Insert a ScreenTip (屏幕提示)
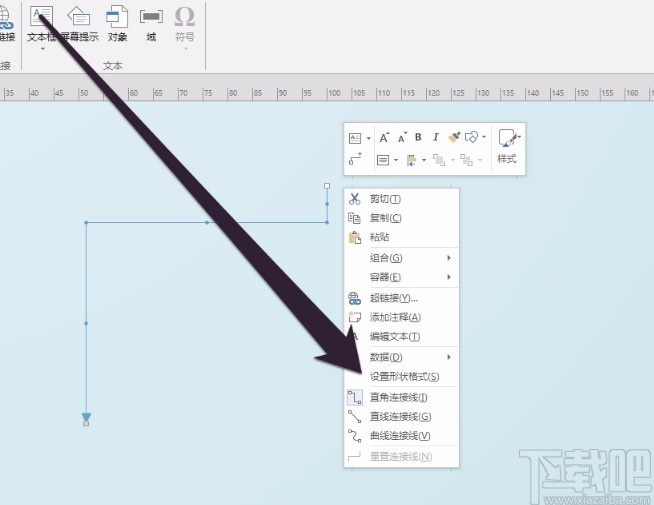This screenshot has height=505, width=654. (x=79, y=24)
